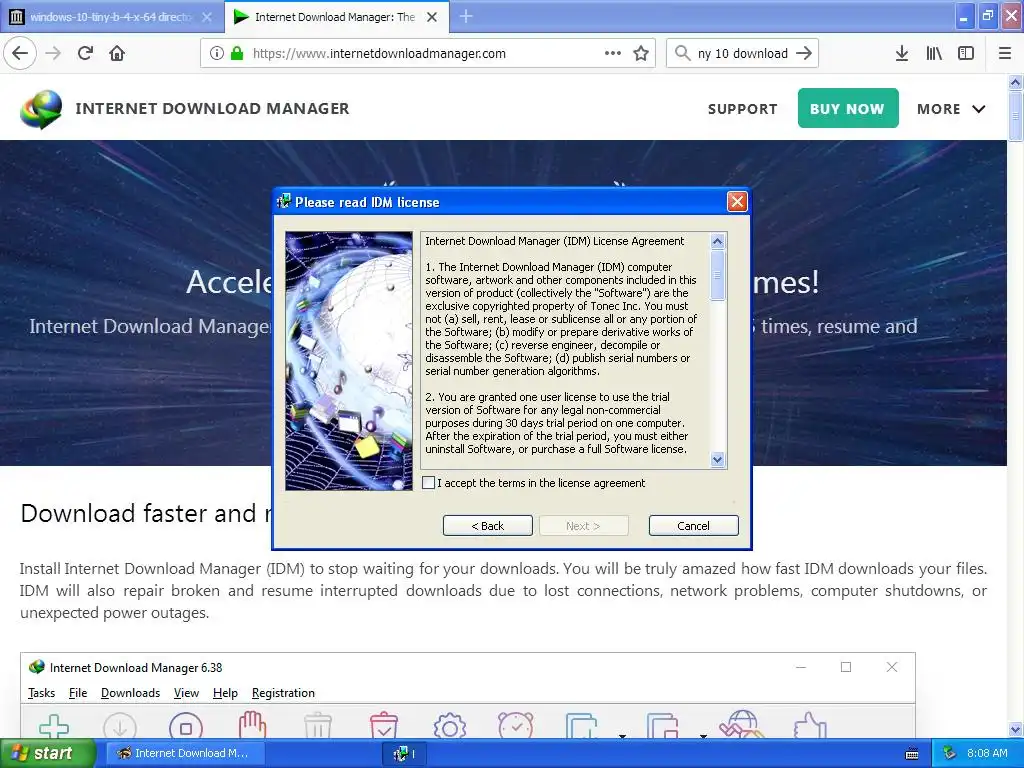
Task: Click the Grabber globe icon
Action: (742, 725)
